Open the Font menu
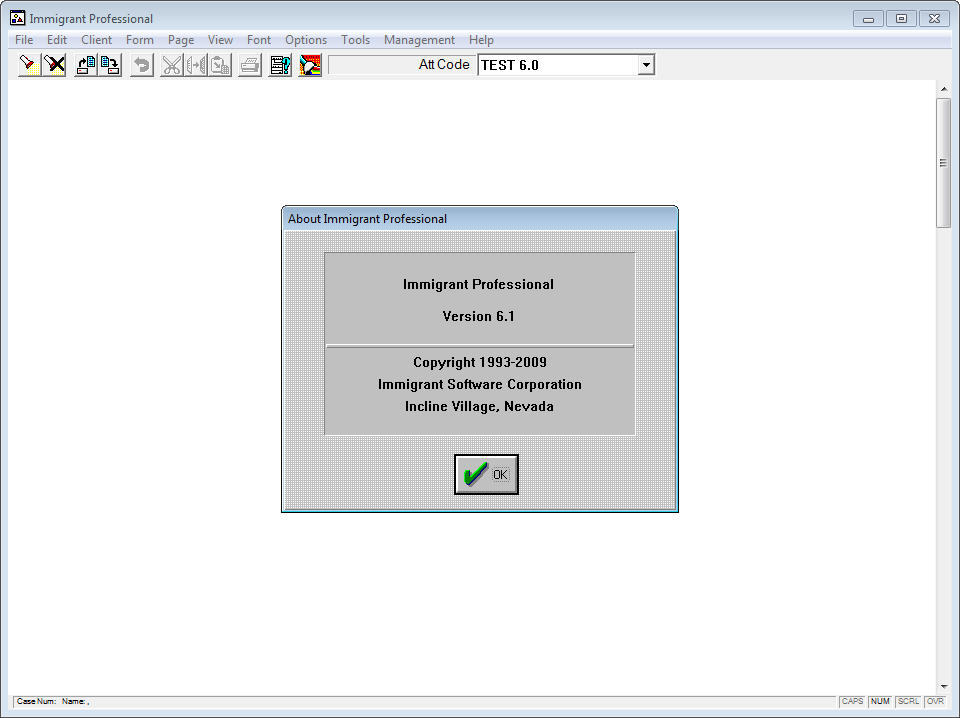Screen dimensions: 960x718 pos(258,40)
